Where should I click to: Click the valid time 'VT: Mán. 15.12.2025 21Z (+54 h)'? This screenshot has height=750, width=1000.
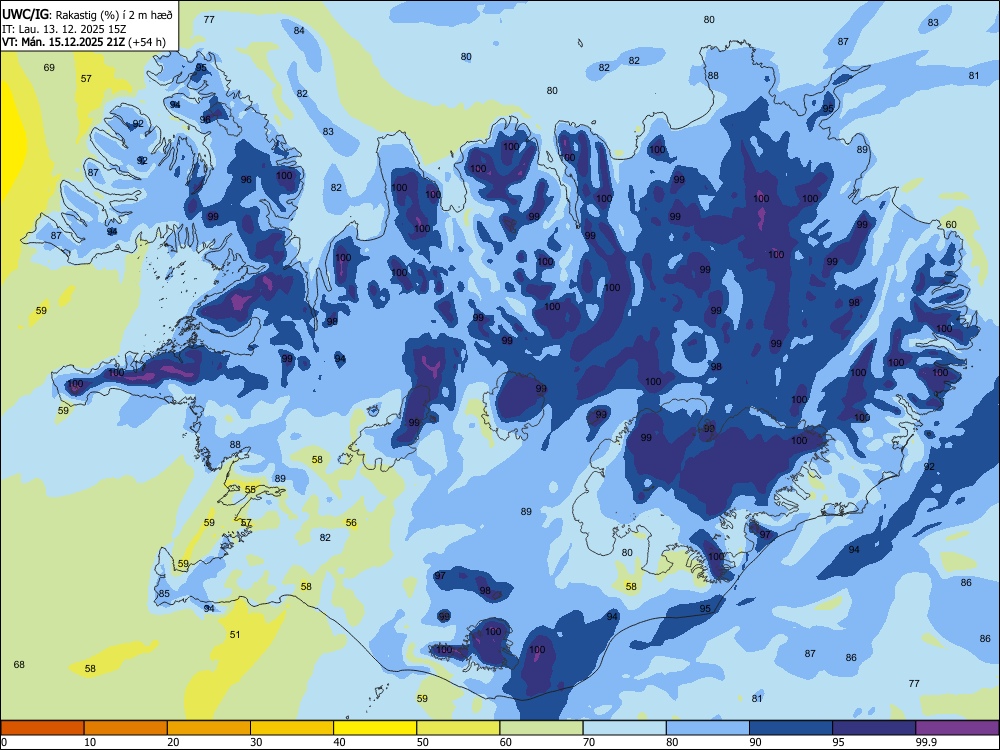[84, 42]
